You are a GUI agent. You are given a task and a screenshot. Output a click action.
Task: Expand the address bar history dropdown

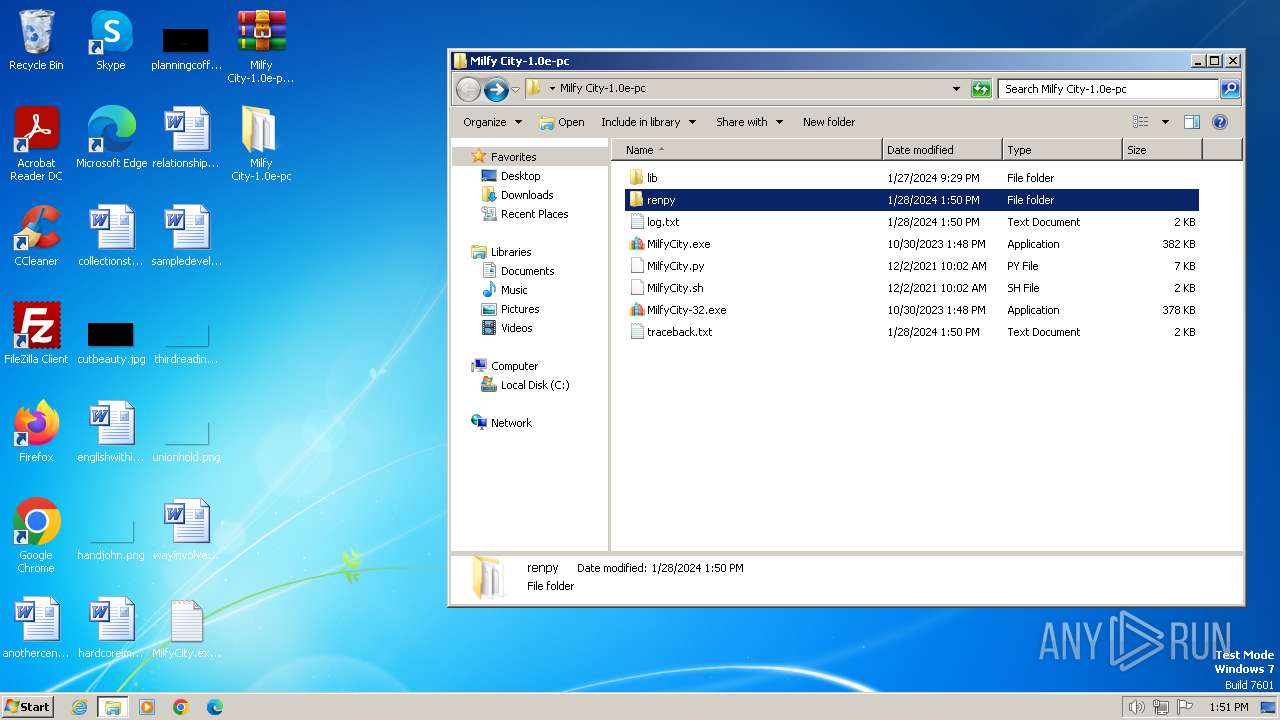click(957, 89)
